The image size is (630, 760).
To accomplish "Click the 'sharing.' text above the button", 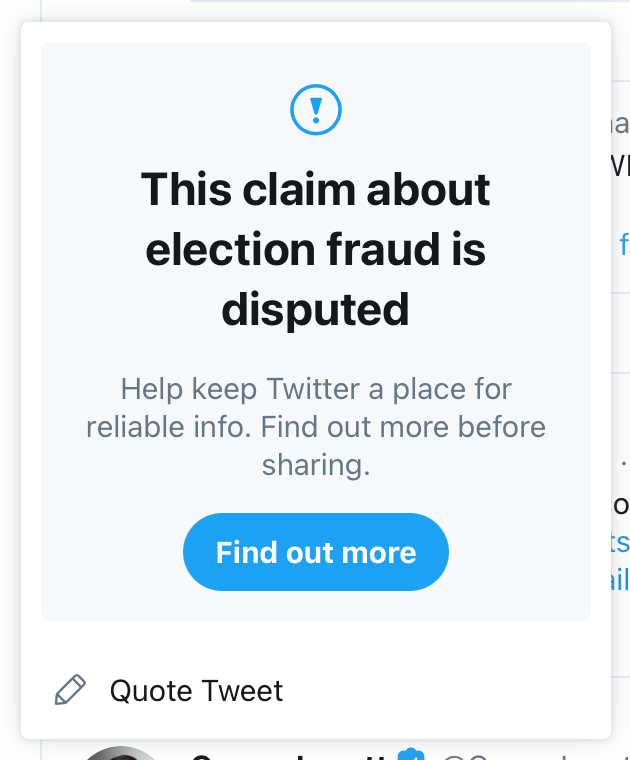I will (x=316, y=465).
